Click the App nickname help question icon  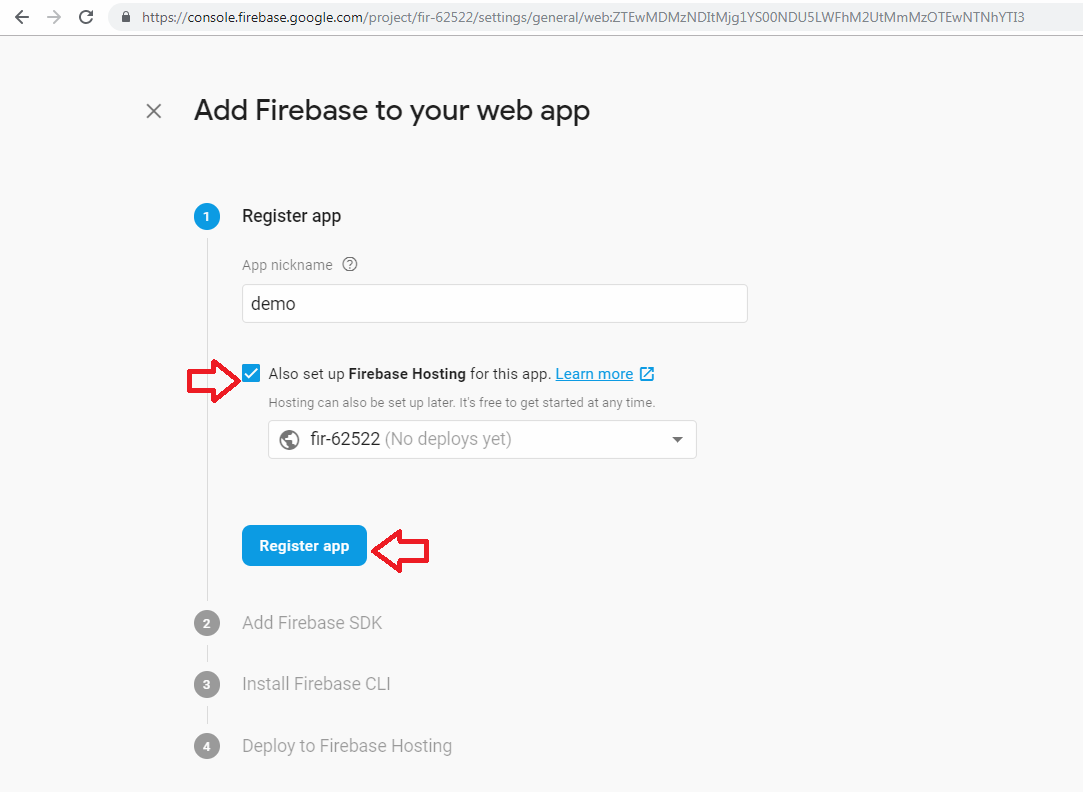pos(349,265)
